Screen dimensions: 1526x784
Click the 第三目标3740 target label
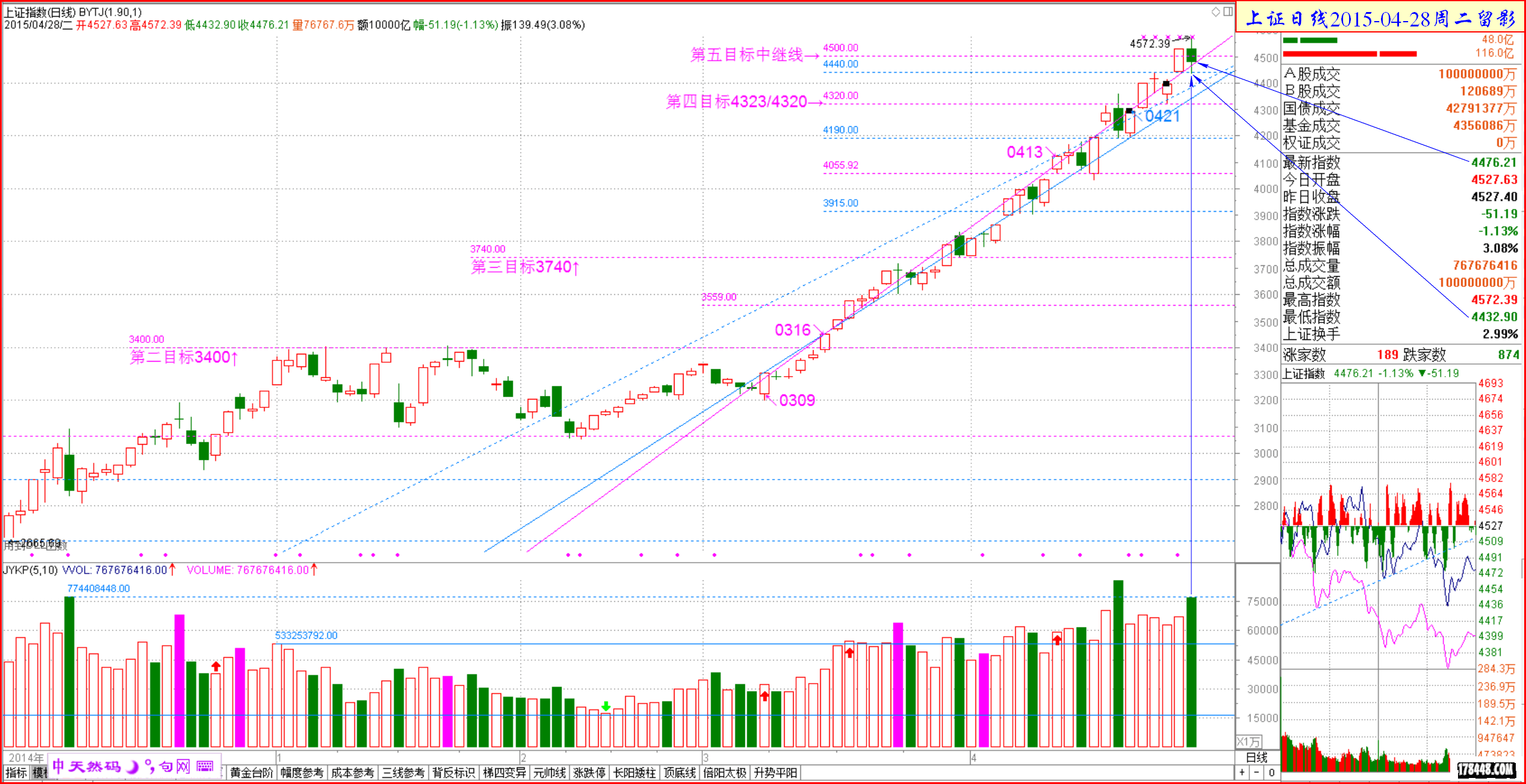point(525,267)
